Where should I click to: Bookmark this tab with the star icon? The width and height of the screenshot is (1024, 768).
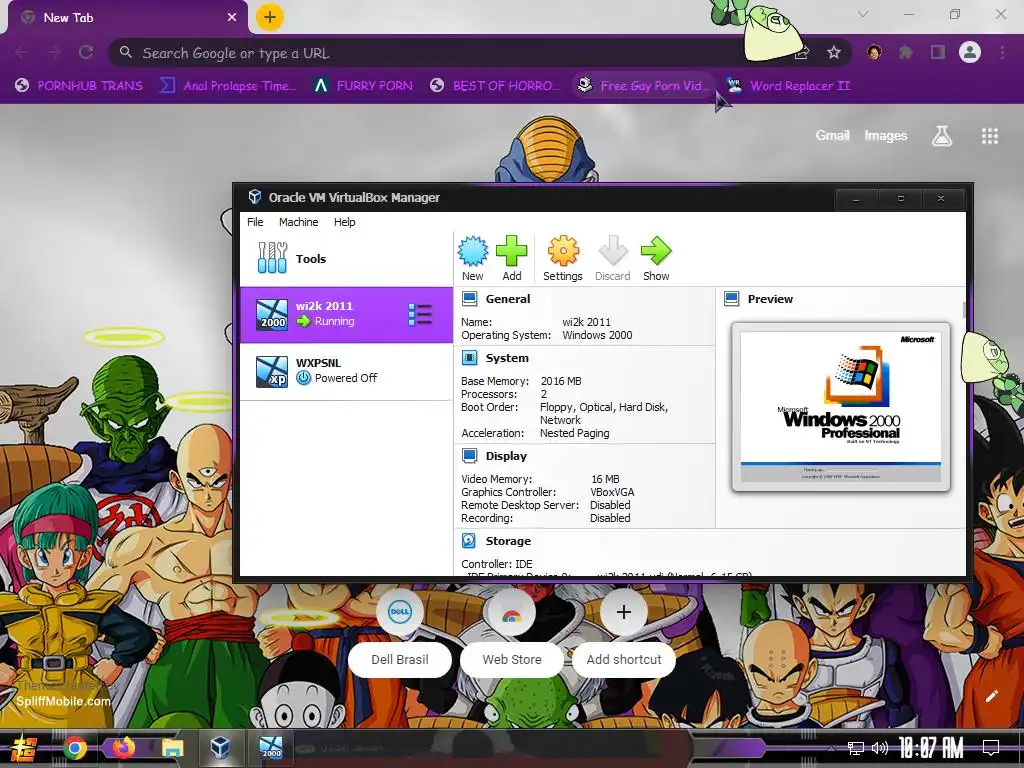point(833,52)
